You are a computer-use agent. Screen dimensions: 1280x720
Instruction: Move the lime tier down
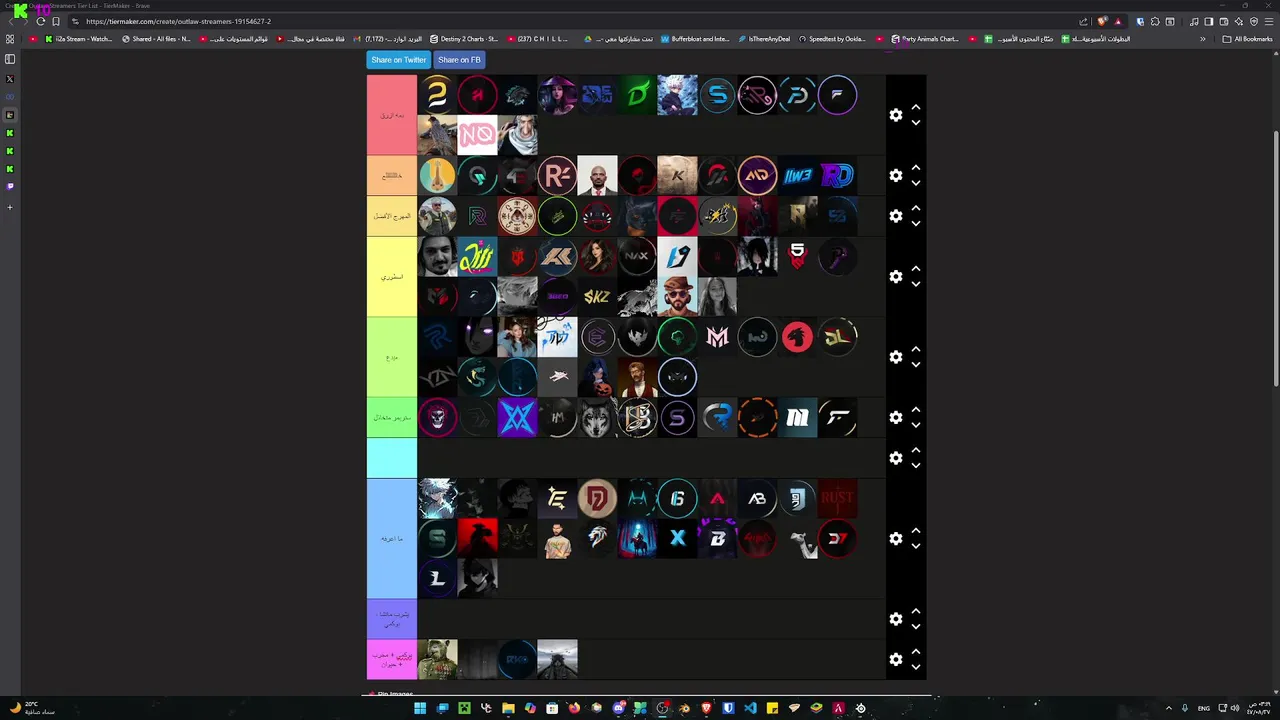(916, 365)
